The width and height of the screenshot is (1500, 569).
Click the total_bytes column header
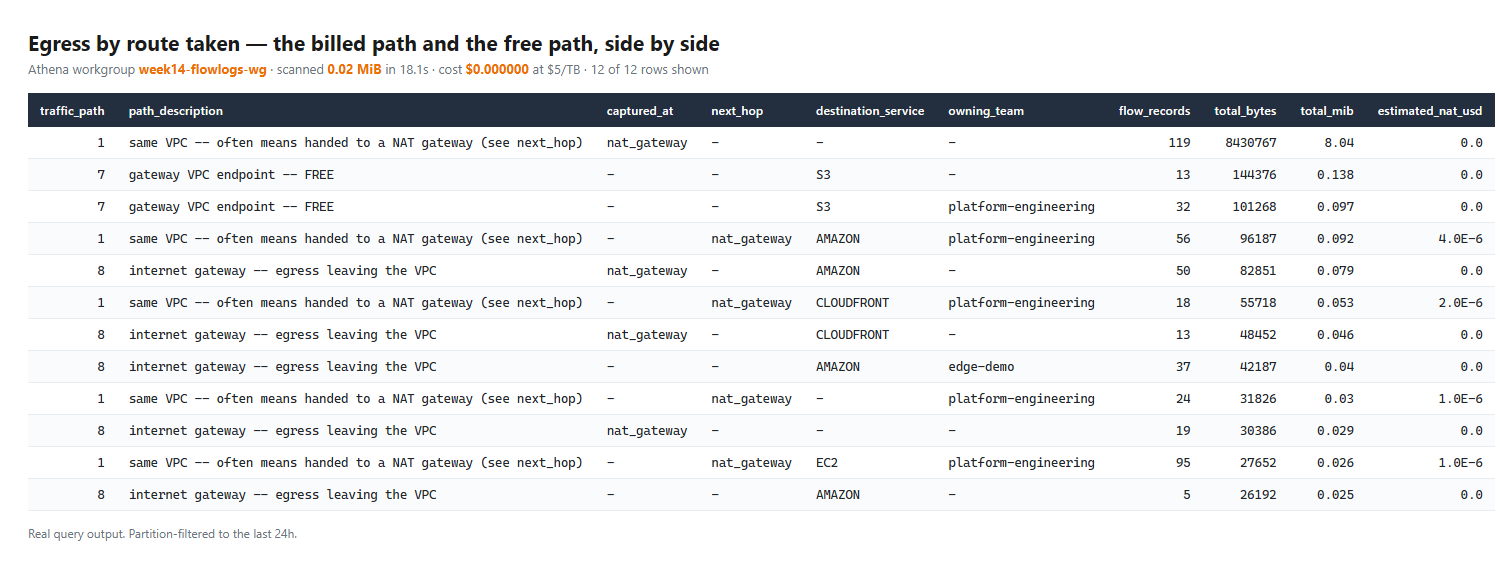1245,111
